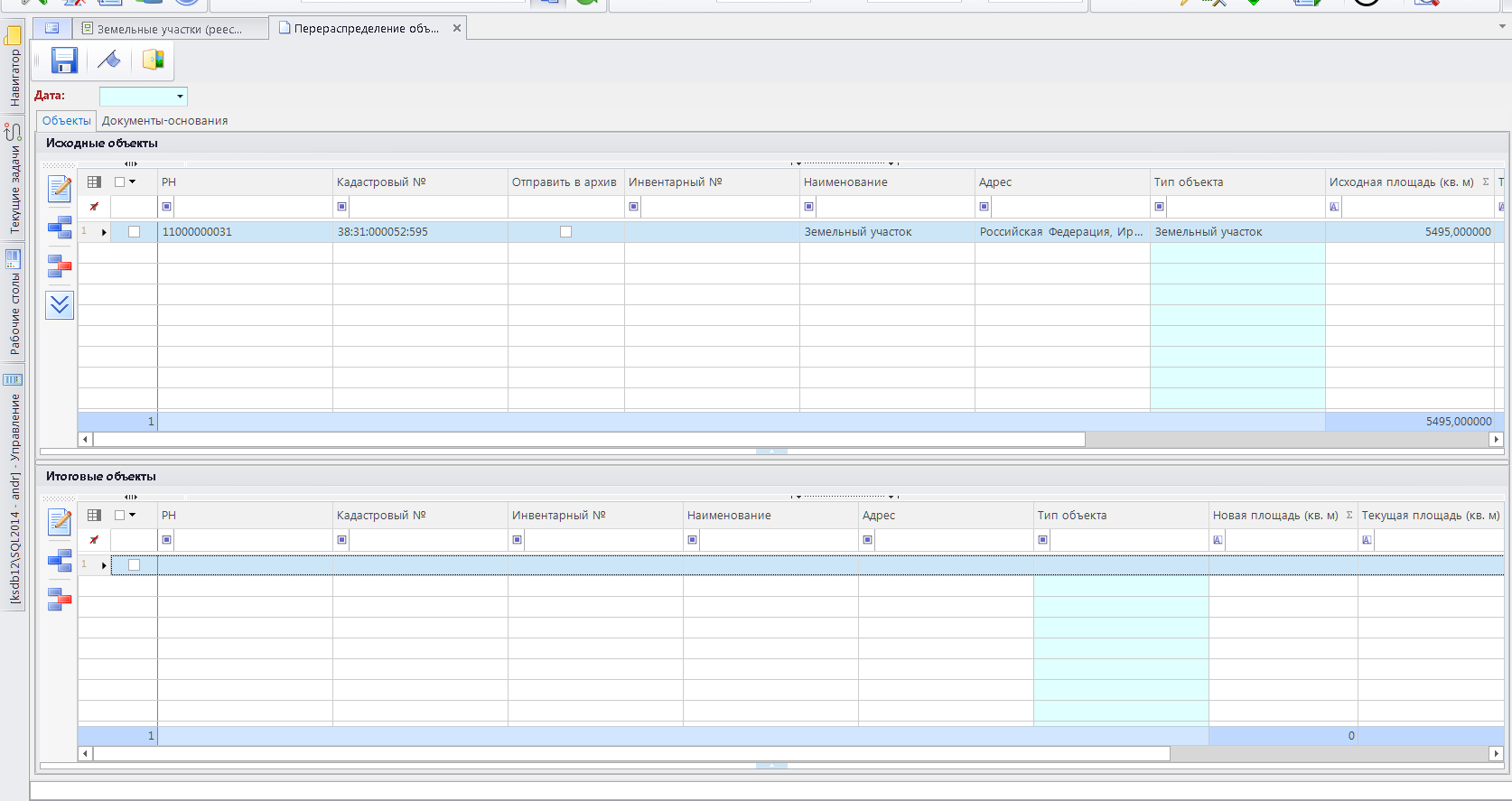Click the add-row icon in Исходные объекты panel

coord(60,227)
